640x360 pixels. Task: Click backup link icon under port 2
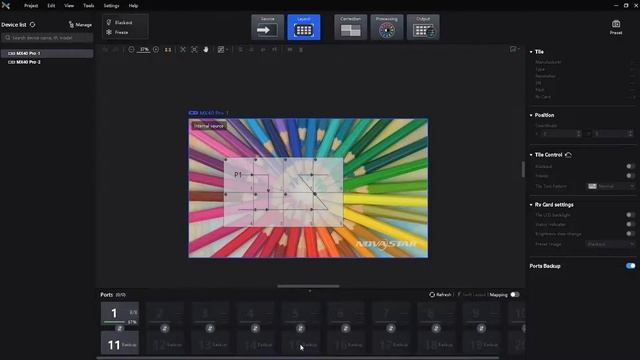[x=164, y=328]
